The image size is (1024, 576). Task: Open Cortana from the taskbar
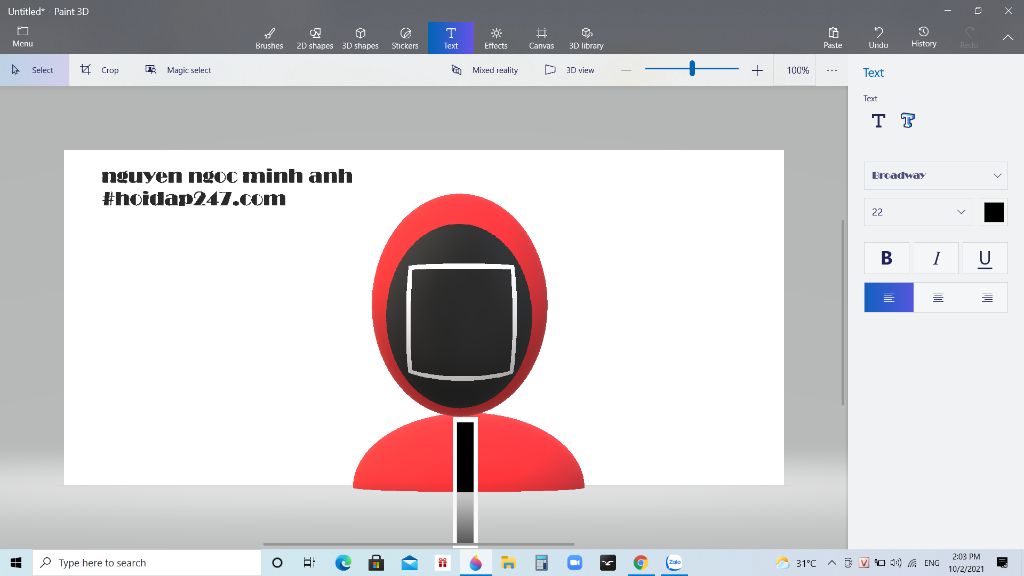pyautogui.click(x=277, y=562)
